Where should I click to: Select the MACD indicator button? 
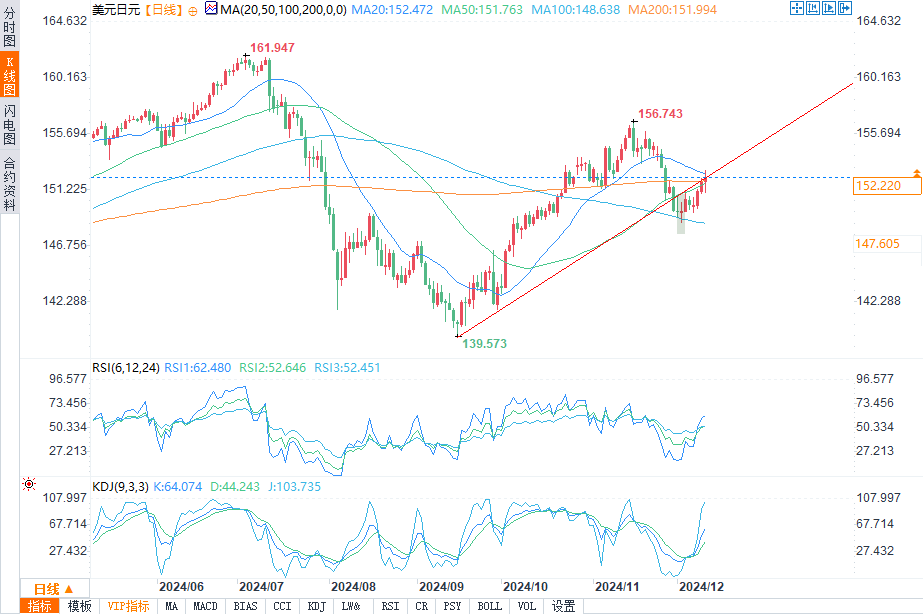click(x=205, y=606)
